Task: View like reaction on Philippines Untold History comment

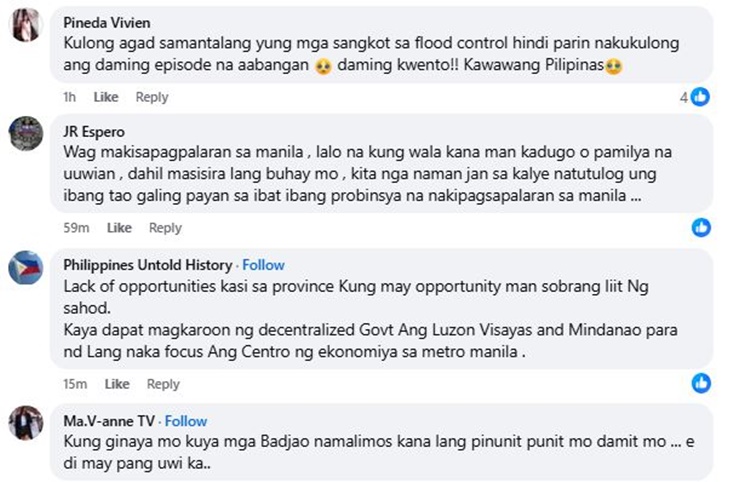Action: 701,383
